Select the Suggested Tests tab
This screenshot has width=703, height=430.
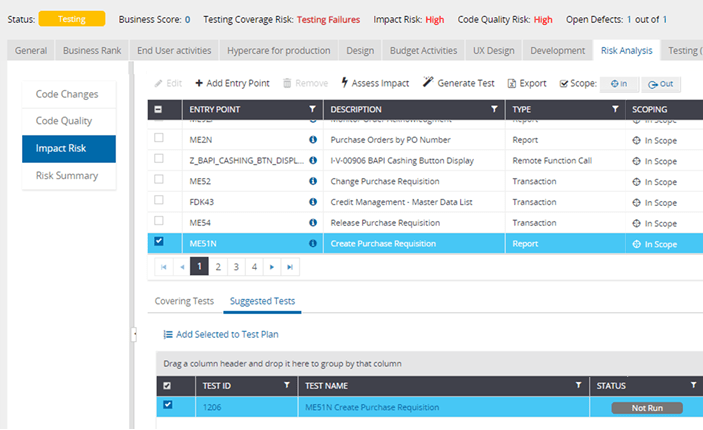[x=262, y=301]
